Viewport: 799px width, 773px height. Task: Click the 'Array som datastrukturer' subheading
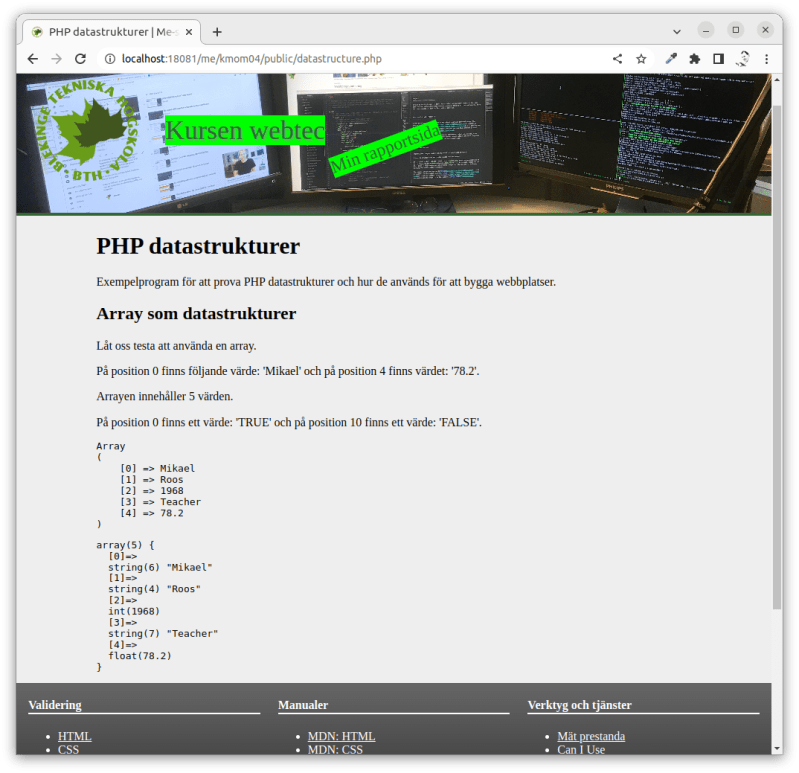point(196,313)
